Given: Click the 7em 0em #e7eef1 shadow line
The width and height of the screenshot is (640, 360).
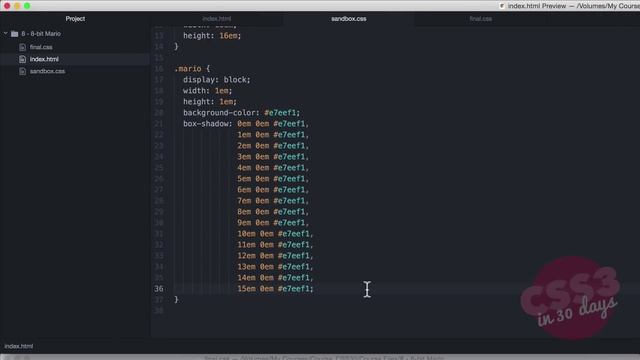Looking at the screenshot, I should [x=273, y=201].
